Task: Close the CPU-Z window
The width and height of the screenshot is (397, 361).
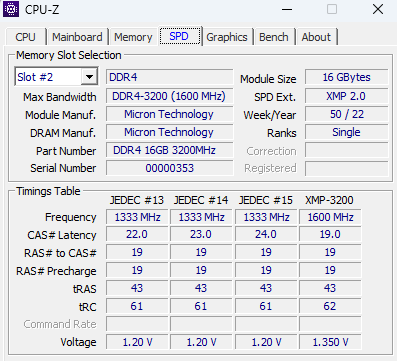Action: (378, 9)
